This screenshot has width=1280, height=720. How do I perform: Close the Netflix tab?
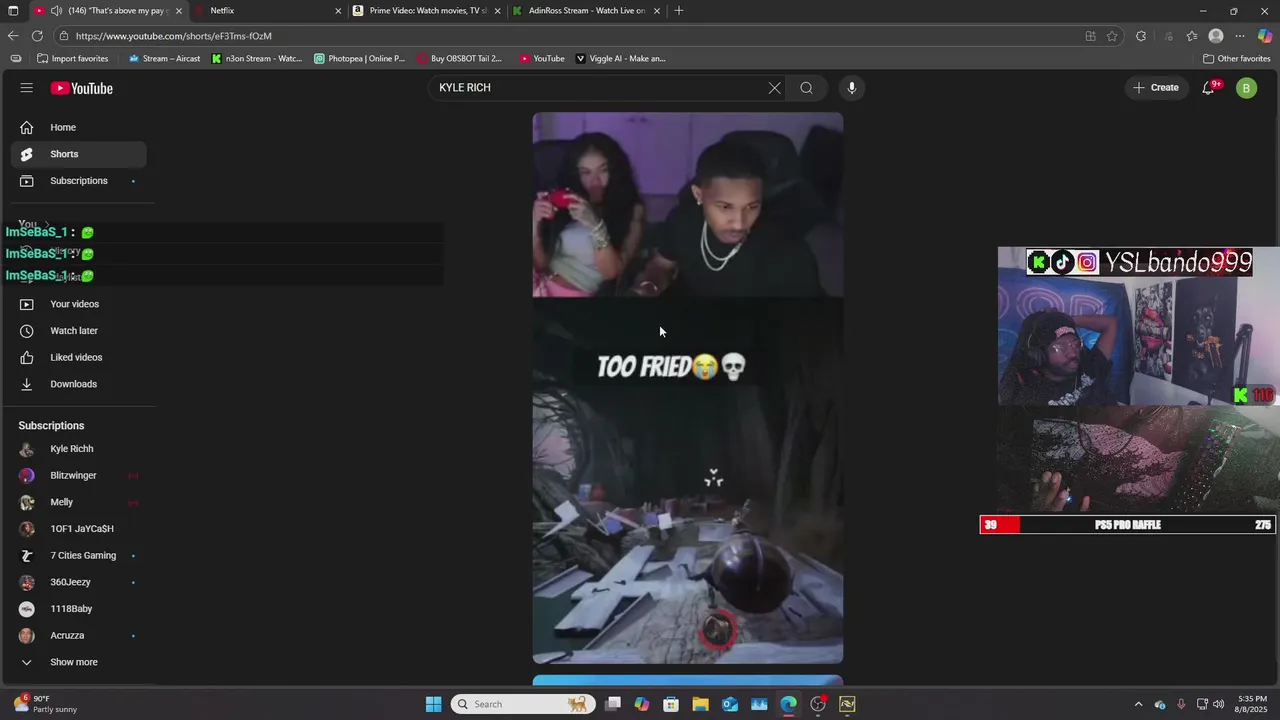point(338,11)
